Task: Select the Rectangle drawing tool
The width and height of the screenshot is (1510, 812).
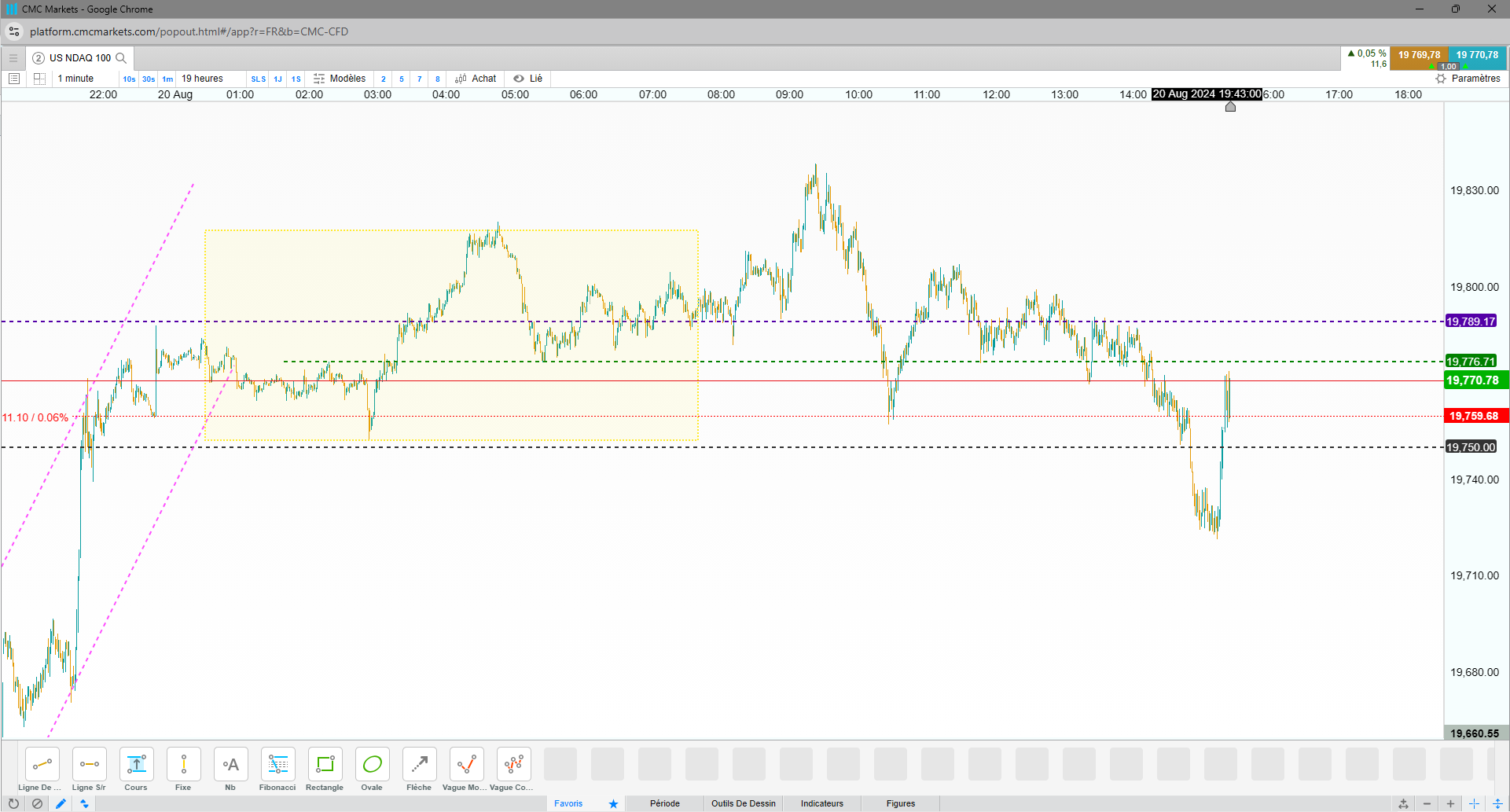Action: tap(325, 769)
